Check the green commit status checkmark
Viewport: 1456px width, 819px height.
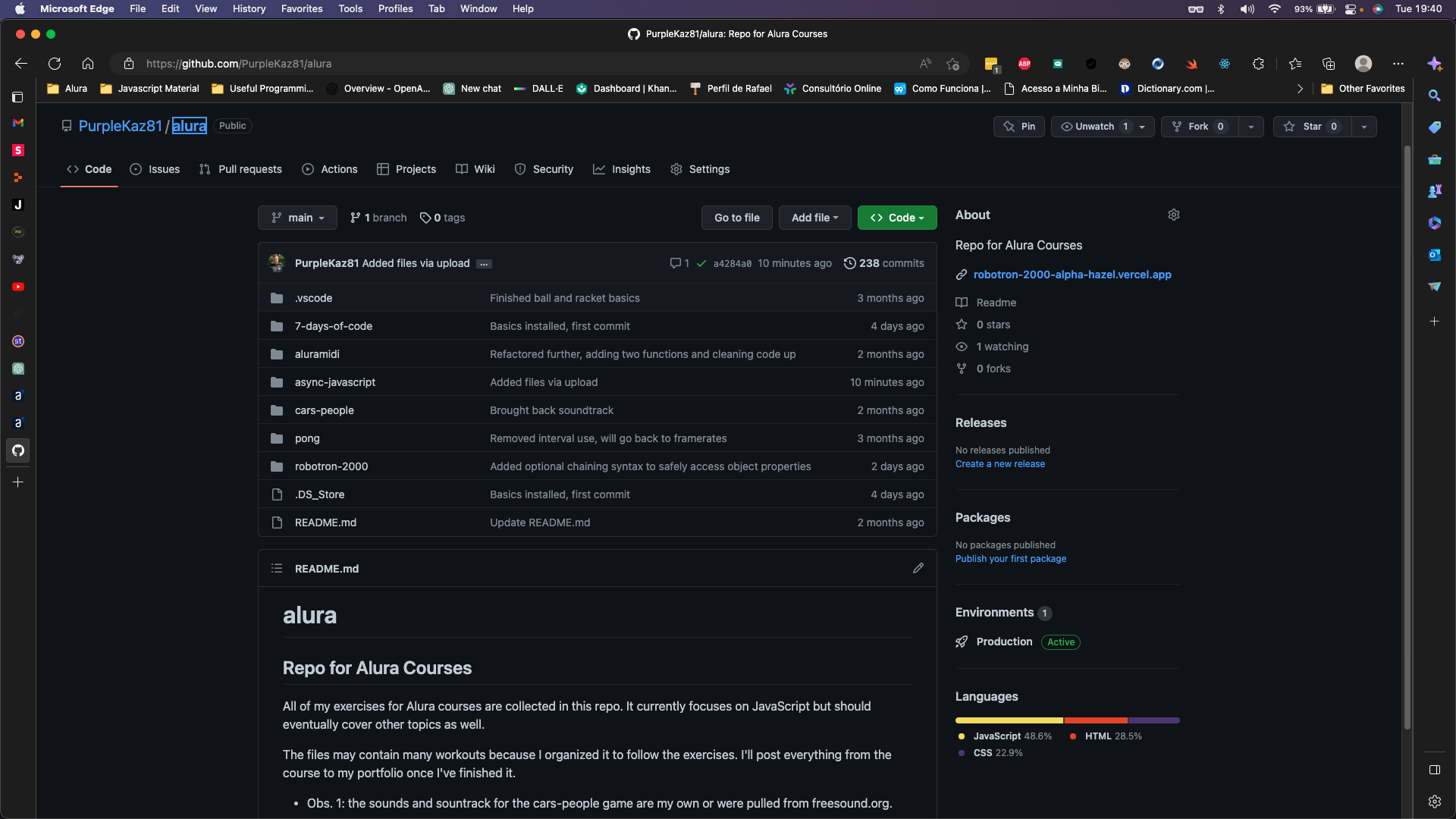(x=701, y=263)
